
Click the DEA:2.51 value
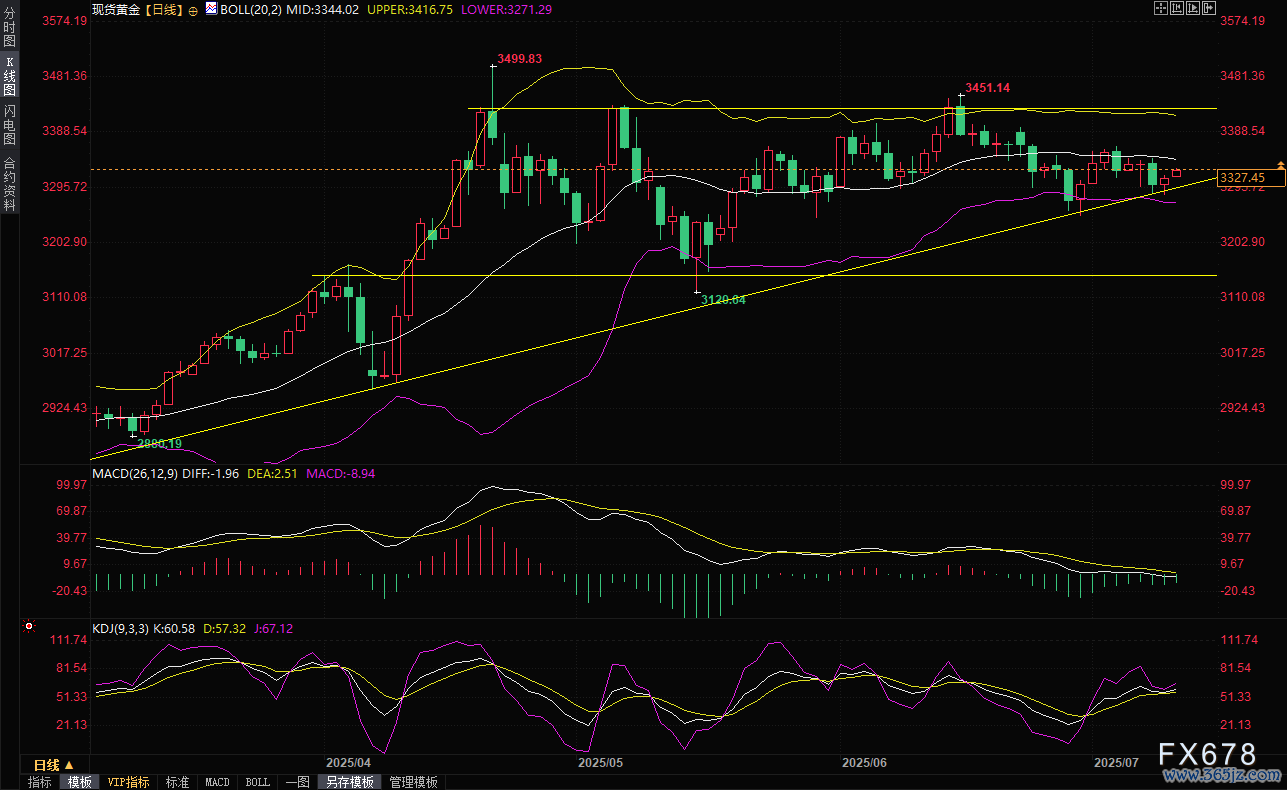click(x=273, y=472)
